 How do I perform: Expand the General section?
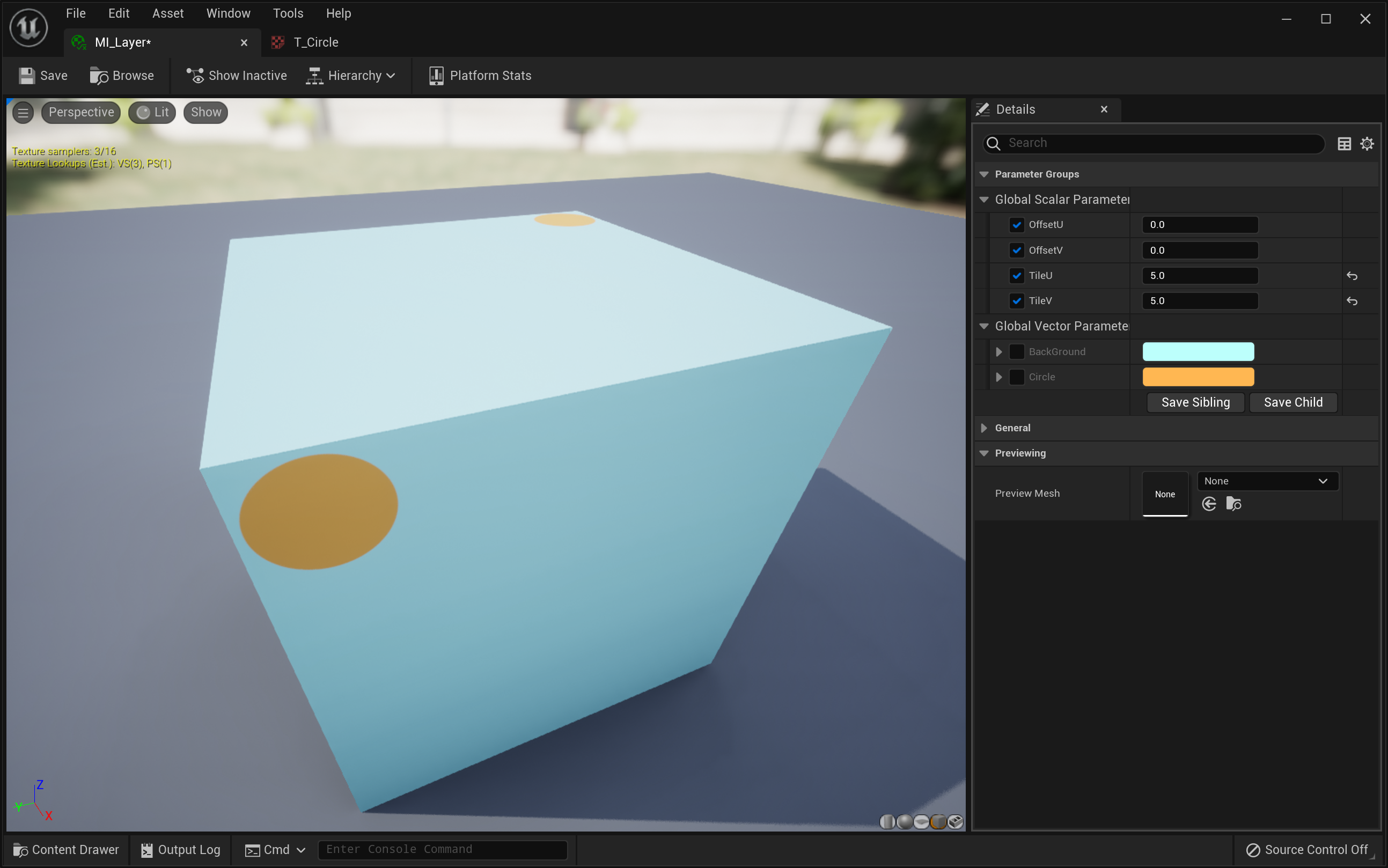[x=984, y=428]
